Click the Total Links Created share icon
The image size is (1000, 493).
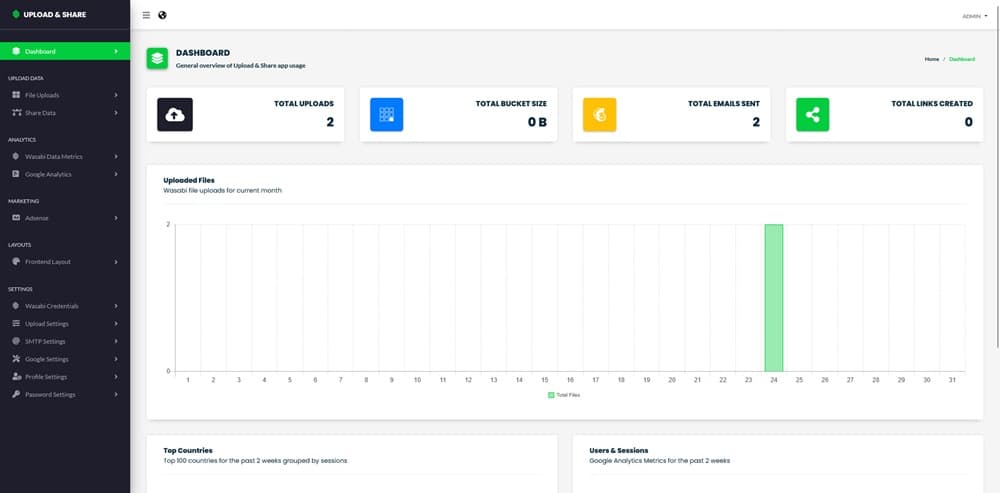(812, 115)
